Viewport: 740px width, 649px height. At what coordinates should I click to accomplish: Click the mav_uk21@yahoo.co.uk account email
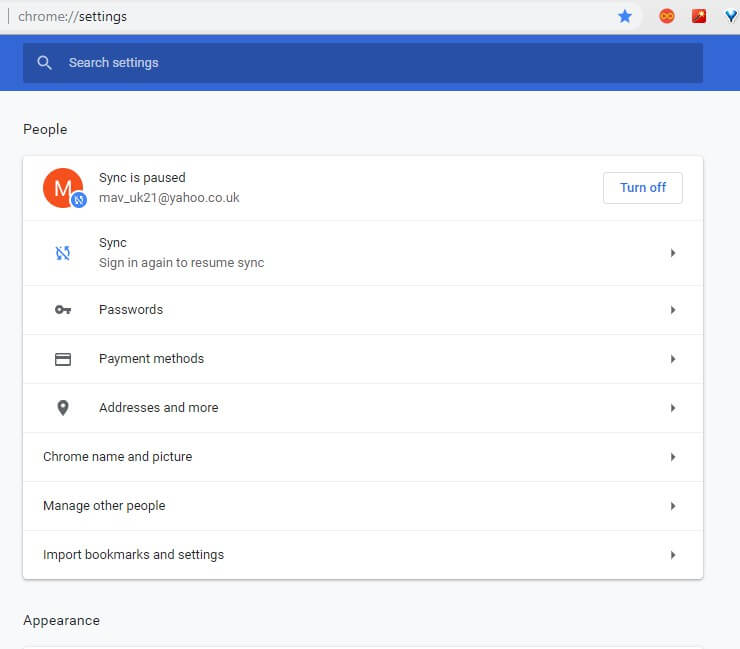click(169, 198)
